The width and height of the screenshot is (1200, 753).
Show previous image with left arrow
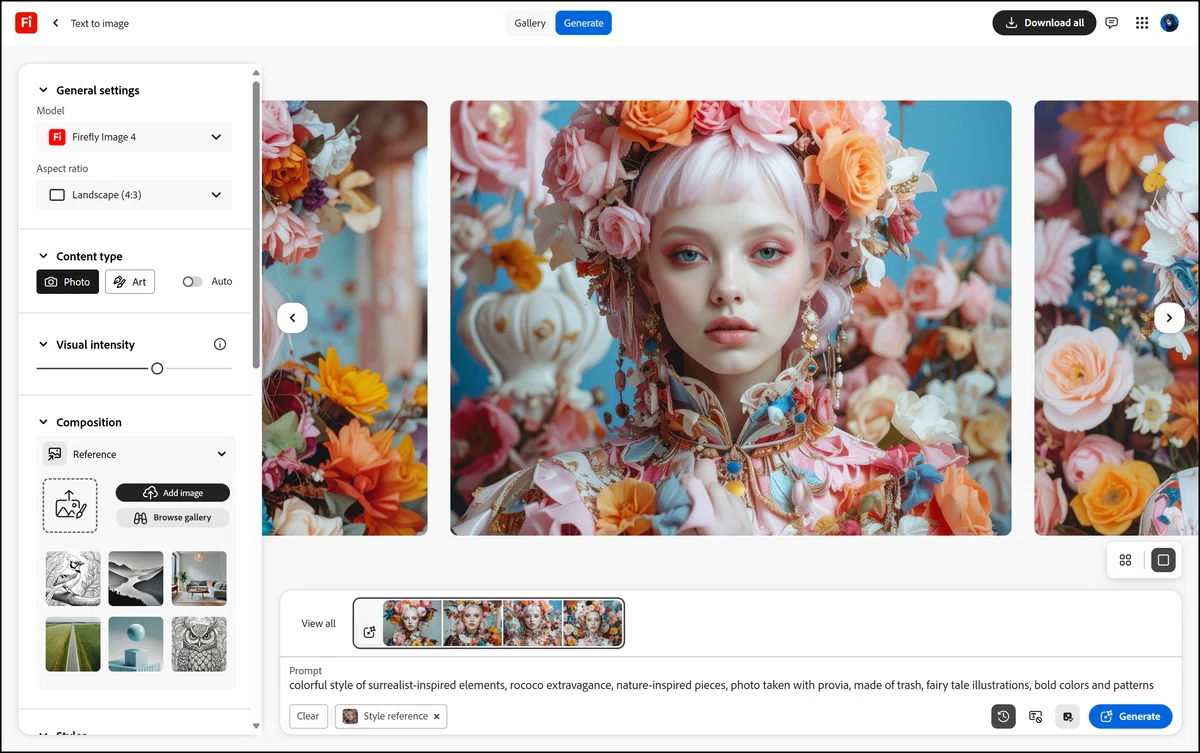[292, 318]
